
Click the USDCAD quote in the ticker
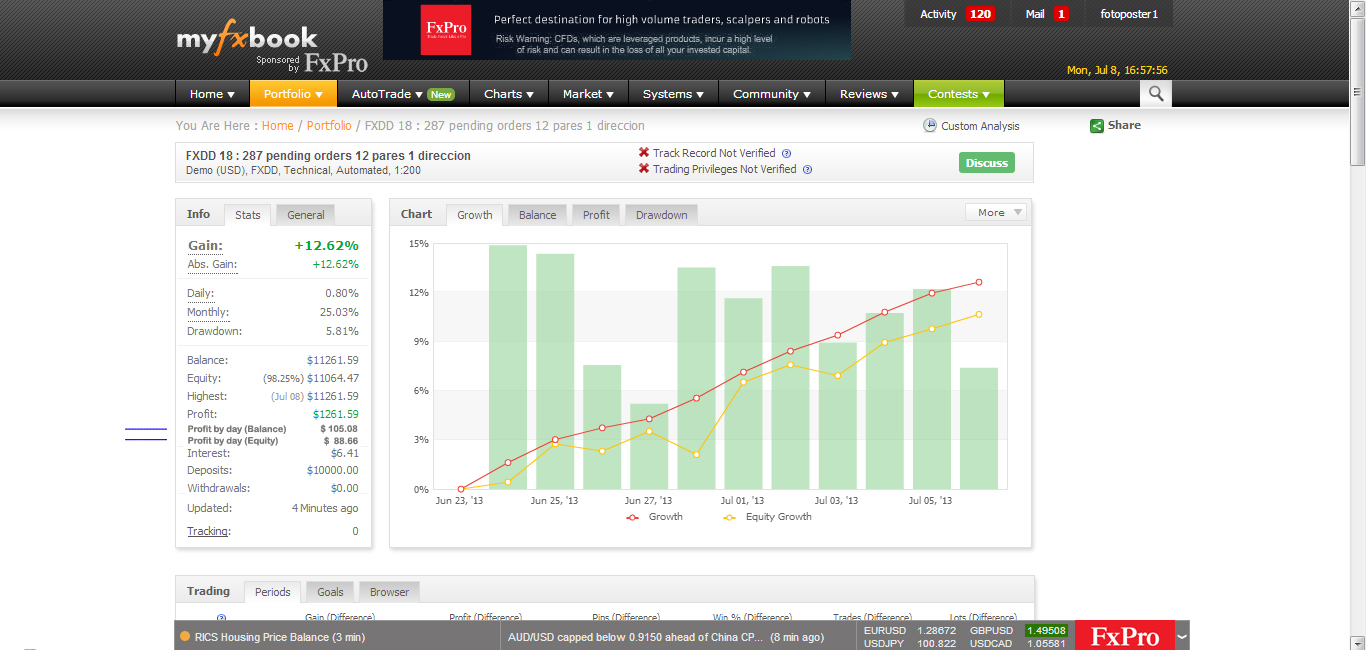pyautogui.click(x=1019, y=643)
